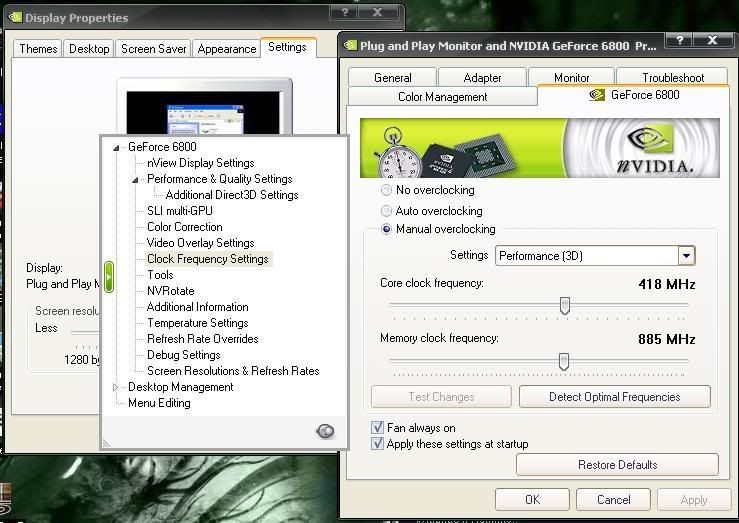
Task: Close the GeForce 6800 properties window
Action: point(713,41)
